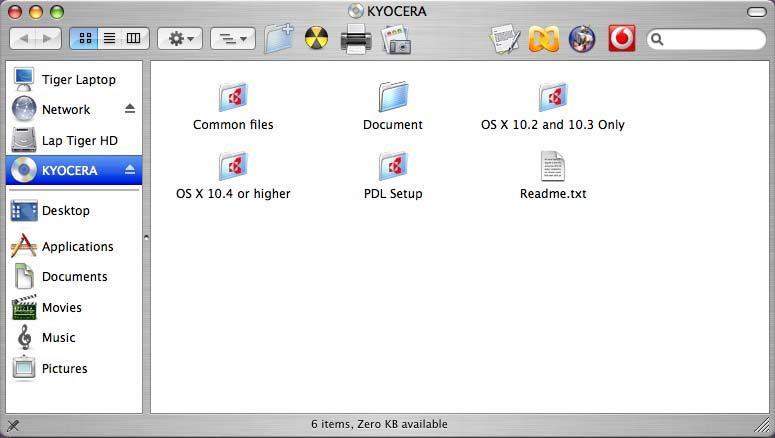Select KYOCERA disc in the sidebar
The image size is (775, 438).
click(74, 170)
